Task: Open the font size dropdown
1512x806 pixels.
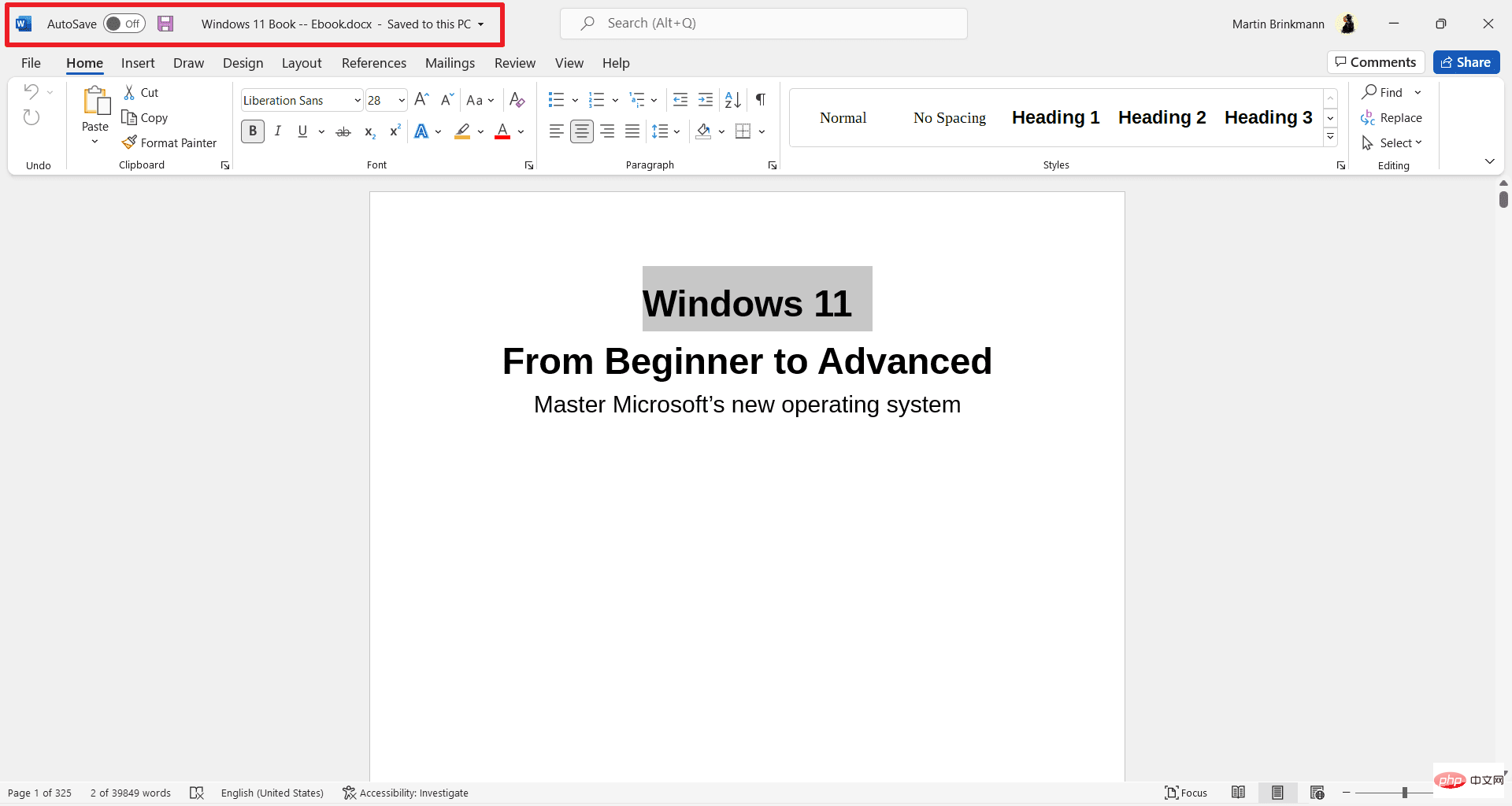Action: 402,101
